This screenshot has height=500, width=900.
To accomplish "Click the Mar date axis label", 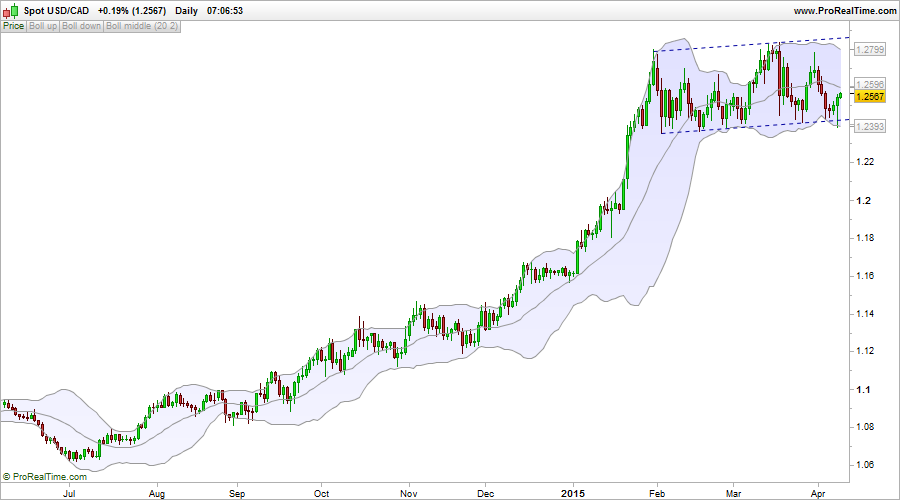I will click(733, 494).
